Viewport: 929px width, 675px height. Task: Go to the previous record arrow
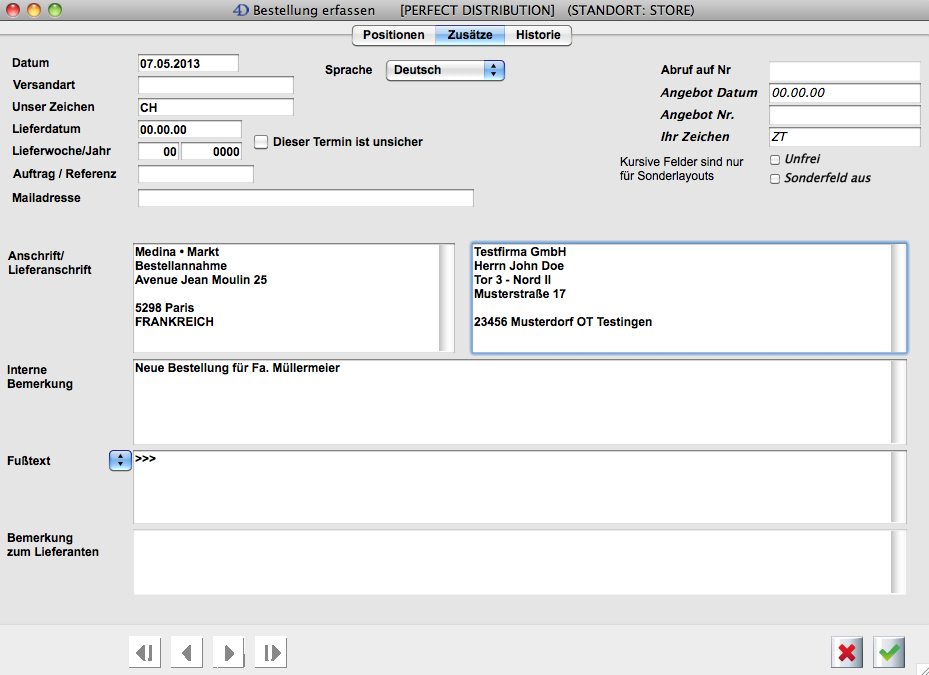tap(186, 653)
